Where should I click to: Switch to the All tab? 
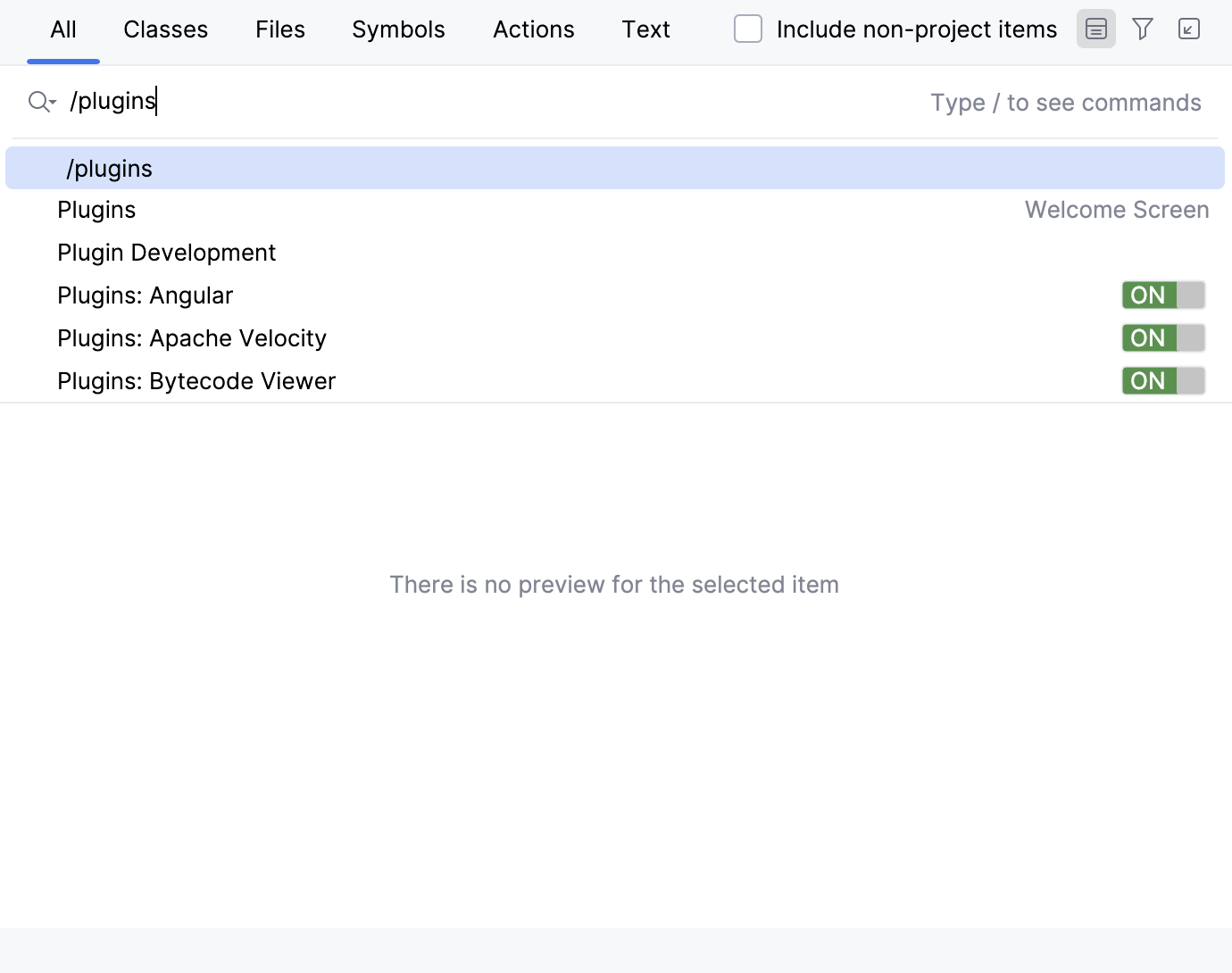(63, 29)
